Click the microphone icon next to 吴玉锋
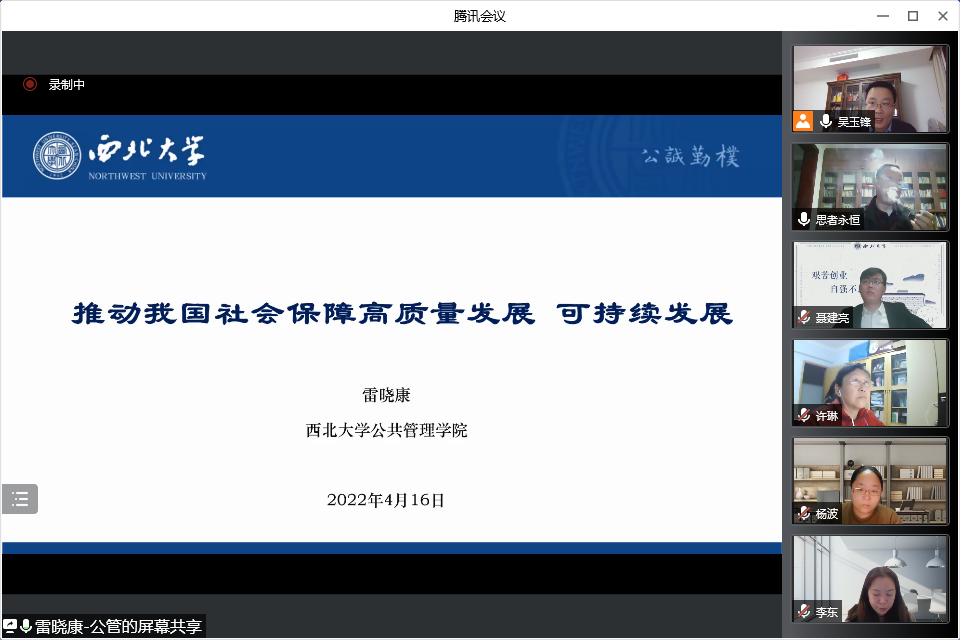Screen dimensions: 960x640 pos(826,121)
